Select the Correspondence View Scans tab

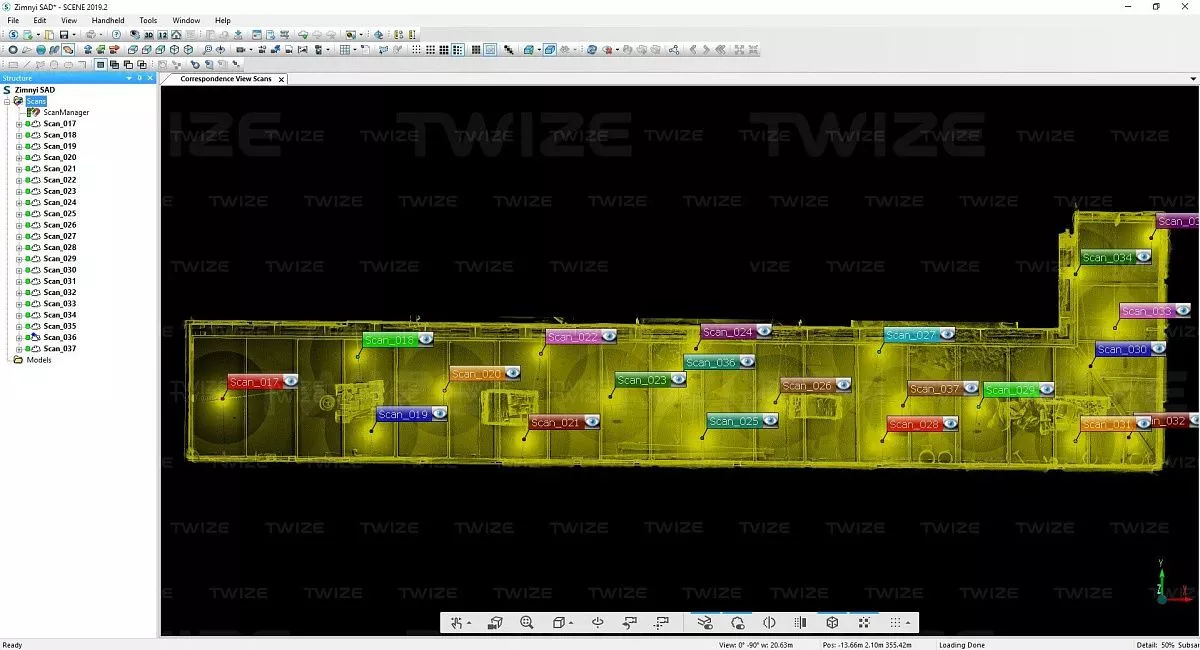coord(225,79)
